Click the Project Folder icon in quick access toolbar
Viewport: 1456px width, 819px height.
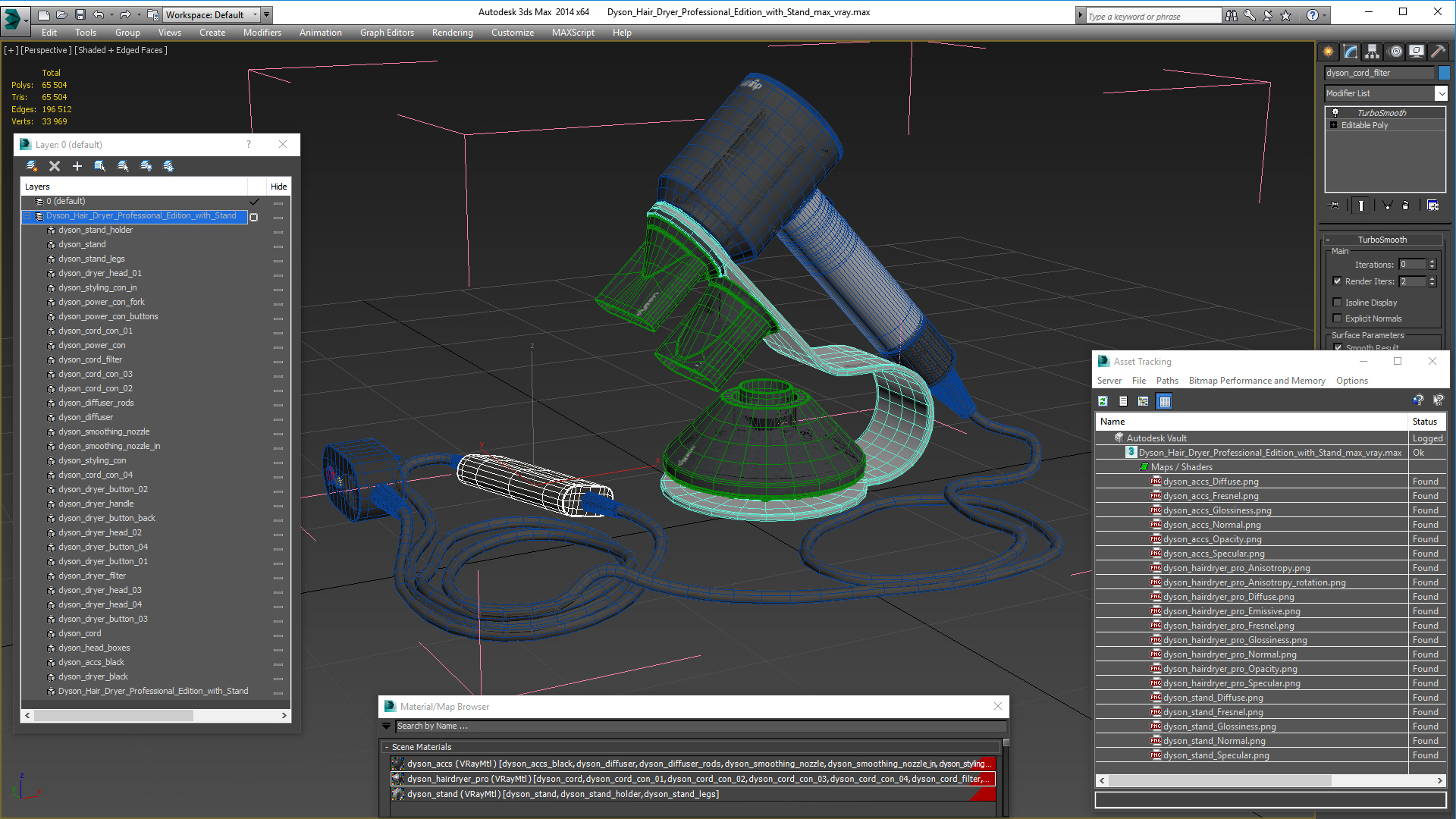coord(153,14)
